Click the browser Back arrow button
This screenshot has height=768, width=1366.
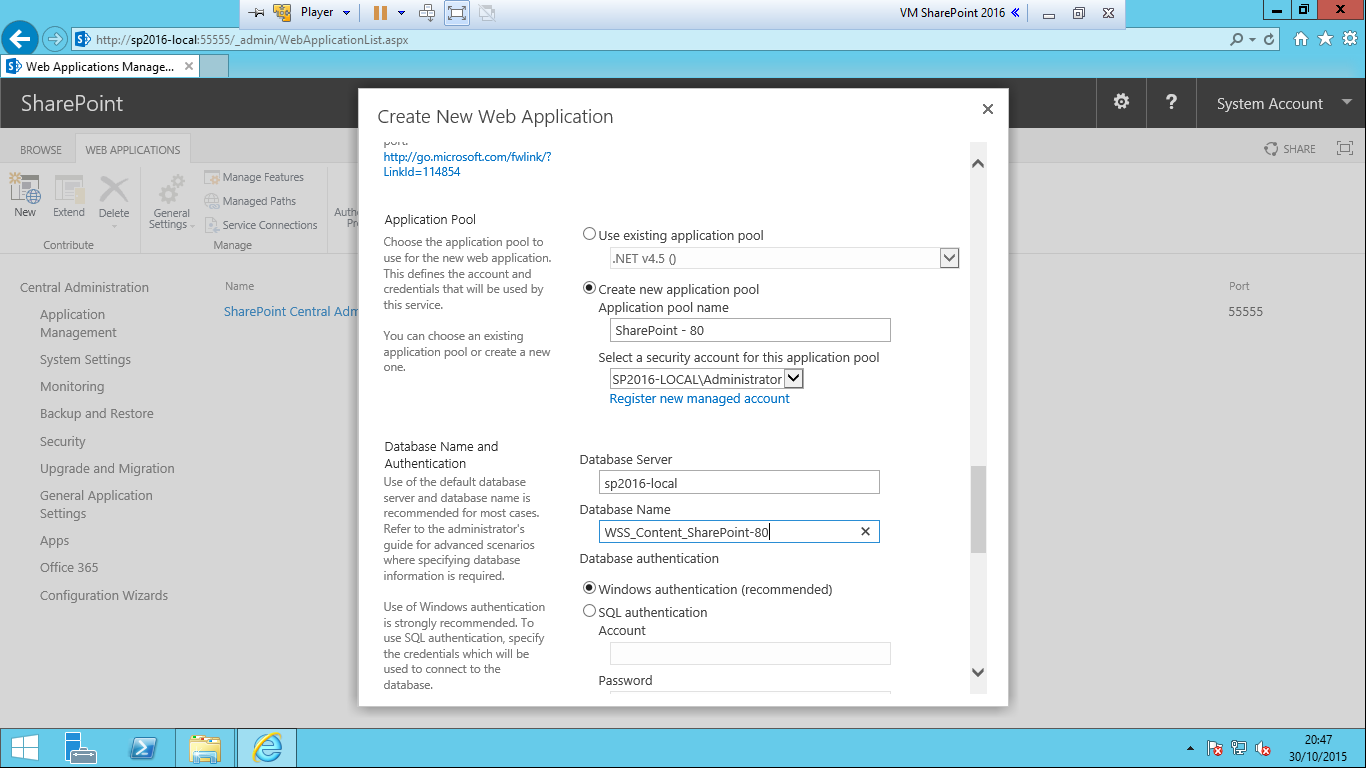click(20, 40)
